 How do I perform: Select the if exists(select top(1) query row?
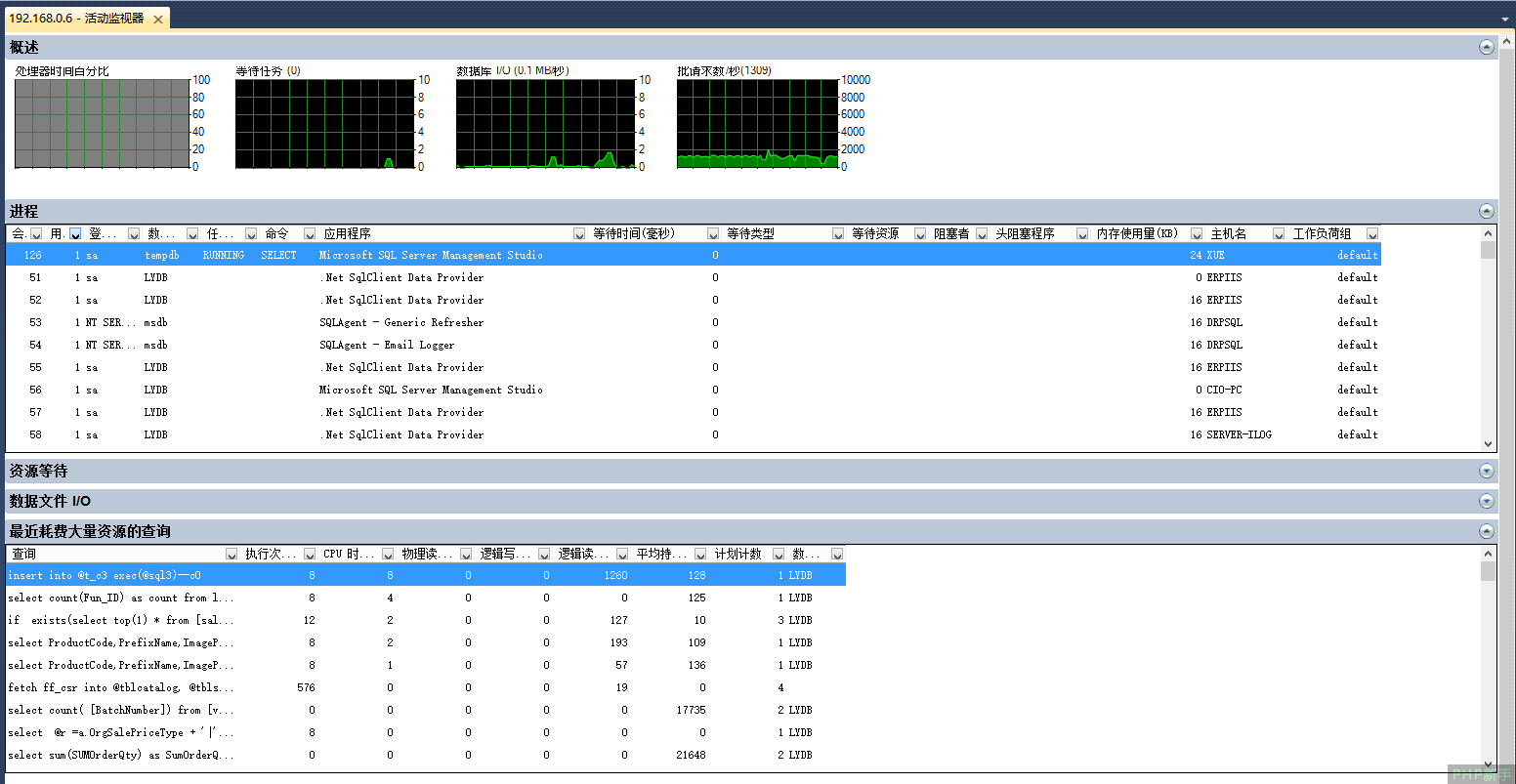pos(426,620)
